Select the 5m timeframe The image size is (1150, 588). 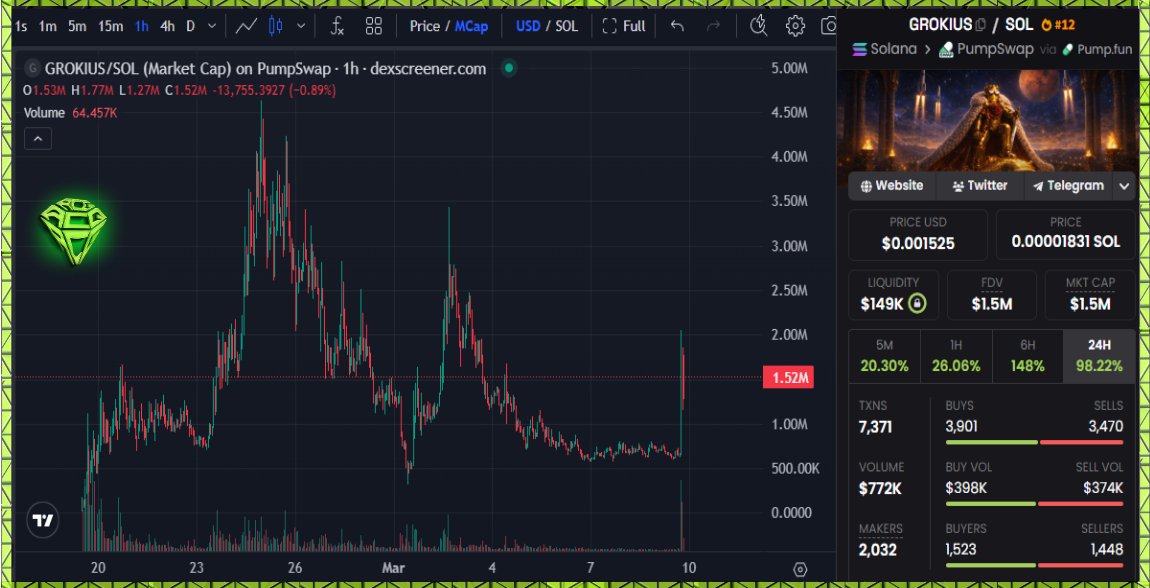point(77,26)
